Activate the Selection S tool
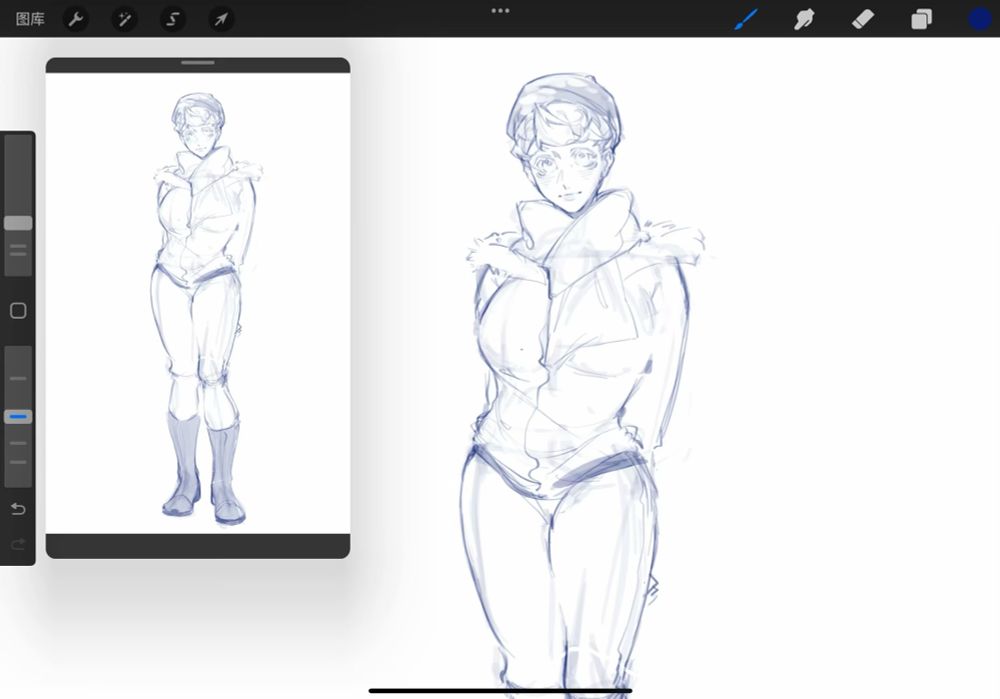The image size is (1000, 699). point(173,19)
